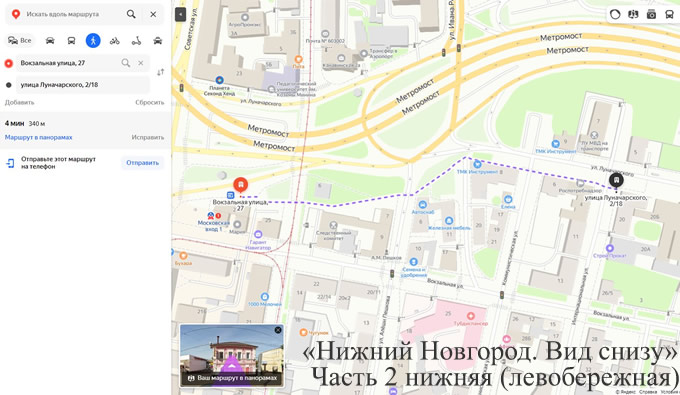Open 'Планета Секонд Хенд' place marker

tap(219, 80)
